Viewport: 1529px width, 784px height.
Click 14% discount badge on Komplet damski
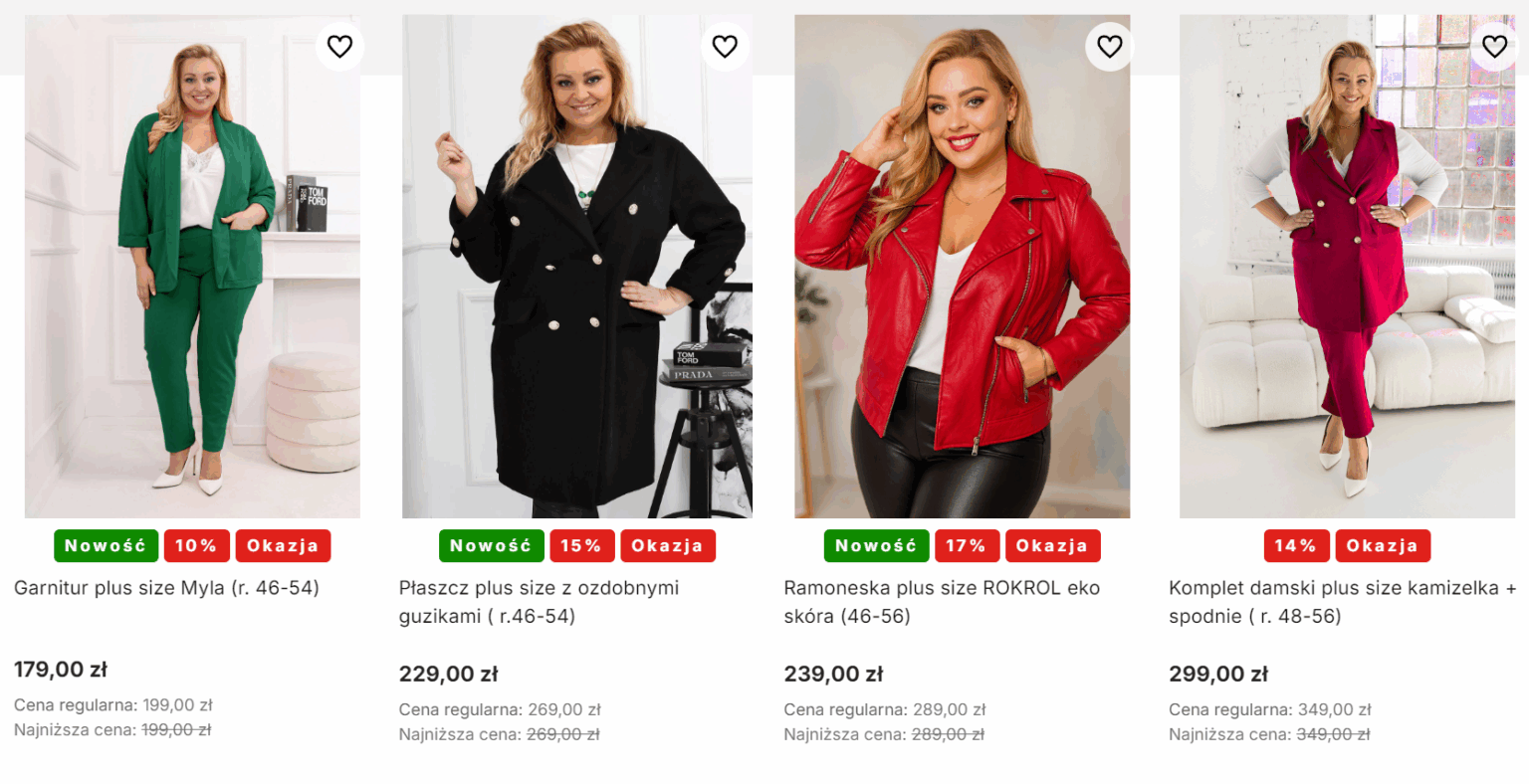click(1296, 546)
